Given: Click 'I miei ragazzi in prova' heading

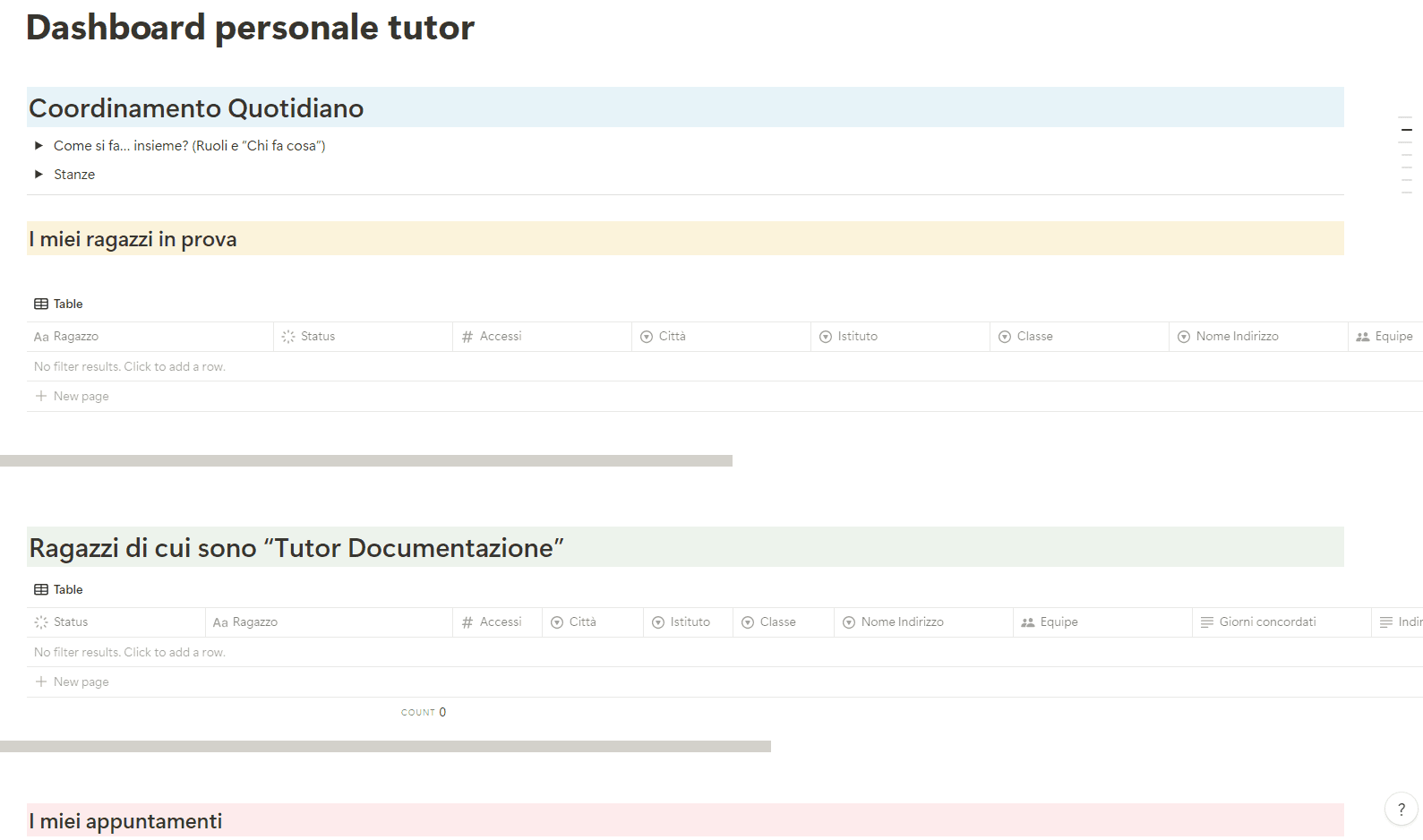Looking at the screenshot, I should click(133, 239).
